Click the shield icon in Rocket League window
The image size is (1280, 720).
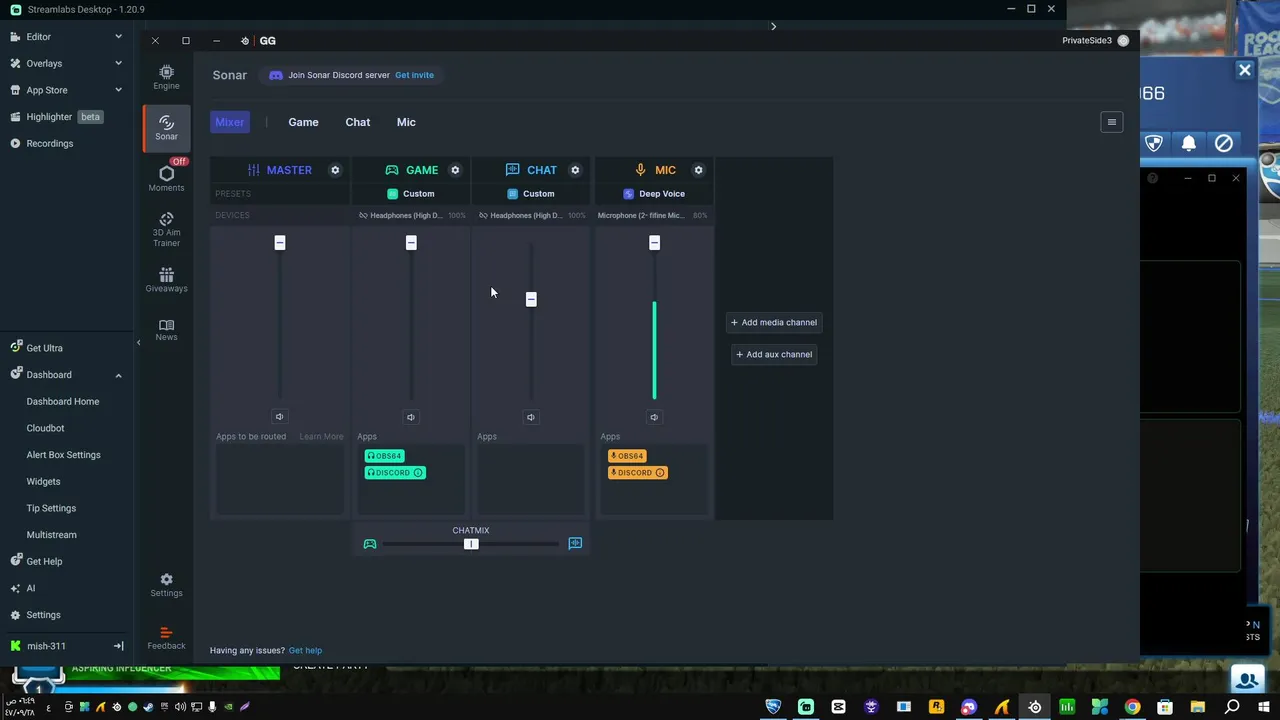(1154, 143)
